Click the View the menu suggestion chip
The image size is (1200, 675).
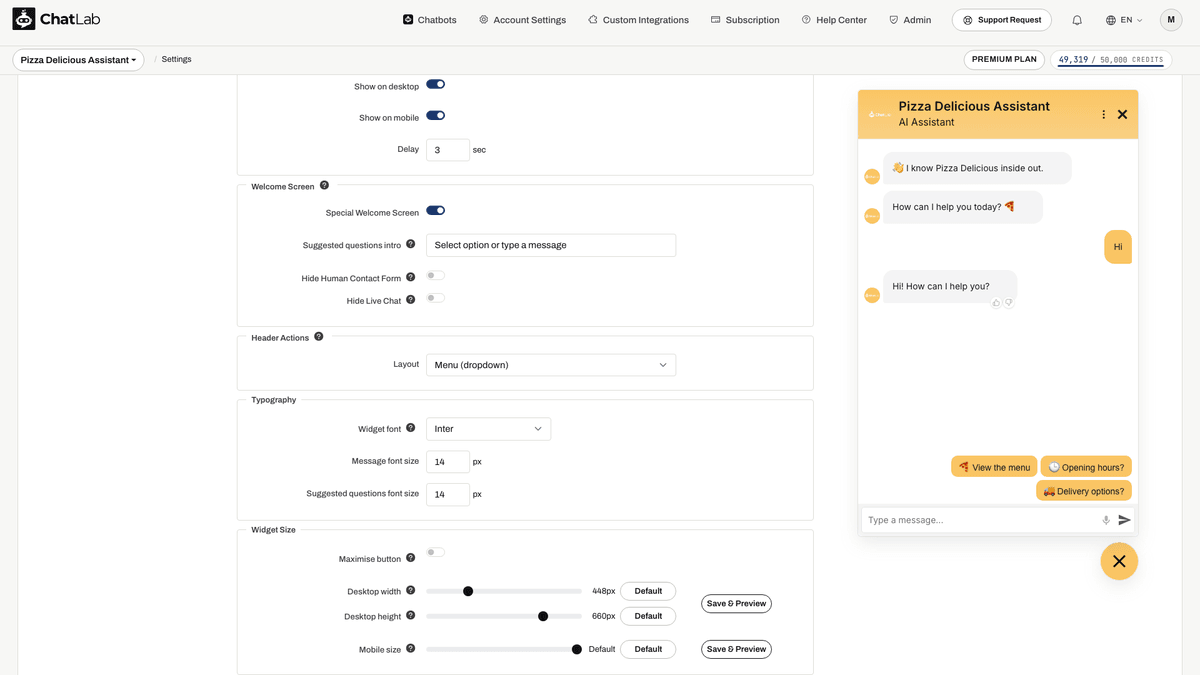(x=994, y=467)
